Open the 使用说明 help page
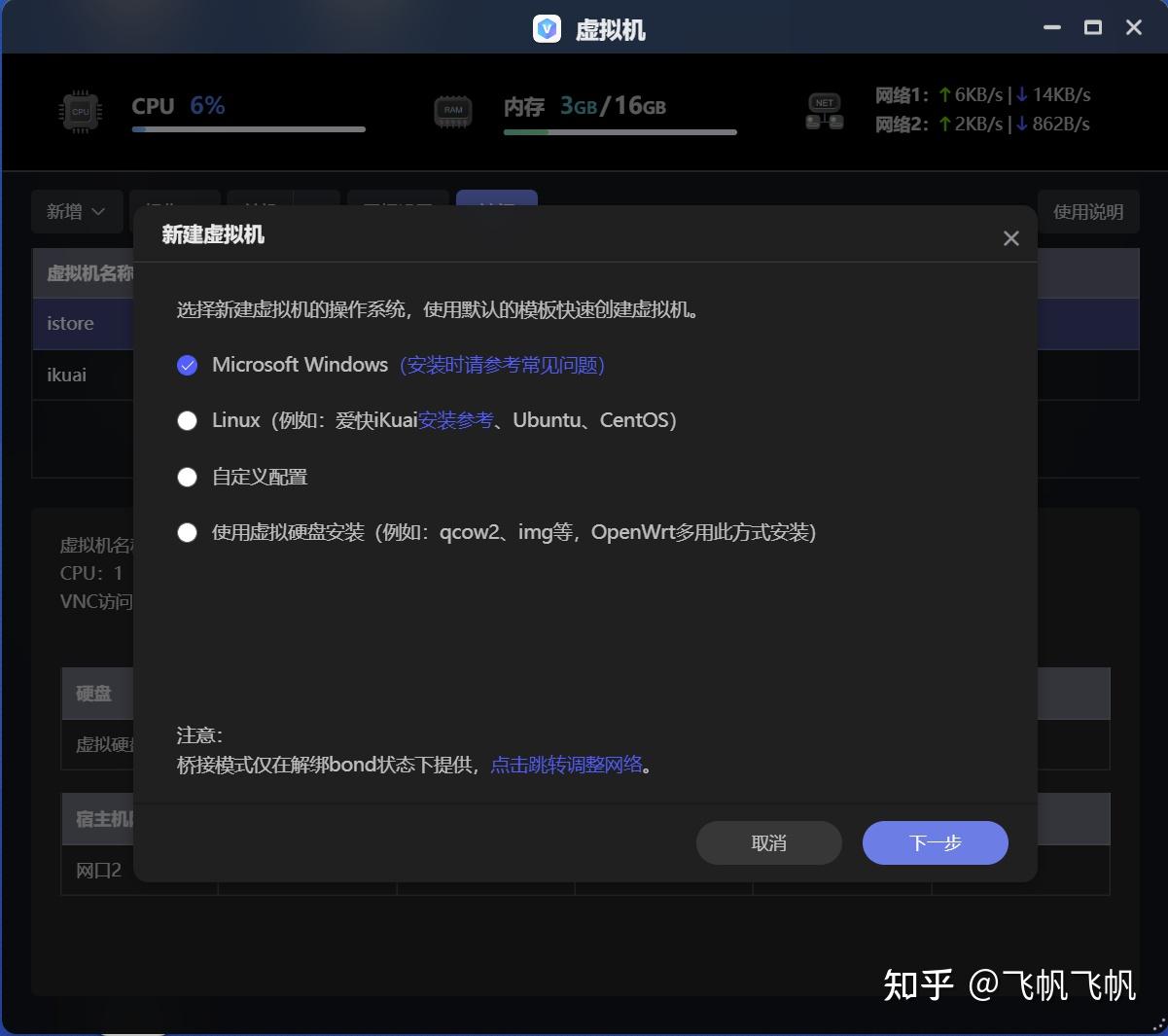The height and width of the screenshot is (1036, 1168). pos(1088,211)
